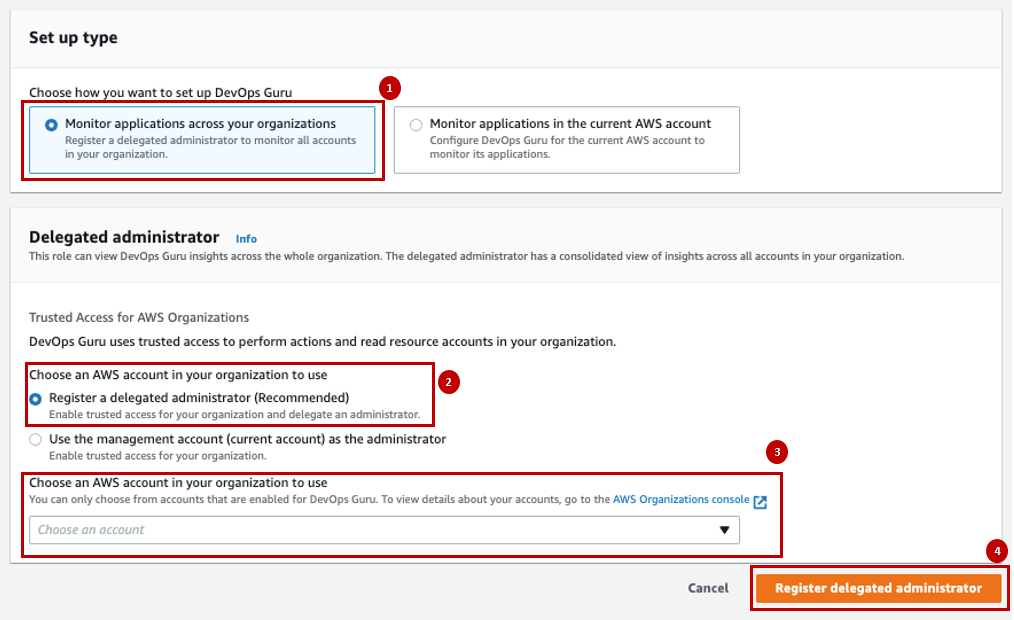Viewport: 1014px width, 620px height.
Task: Click the red callout badge numbered 3
Action: (776, 452)
